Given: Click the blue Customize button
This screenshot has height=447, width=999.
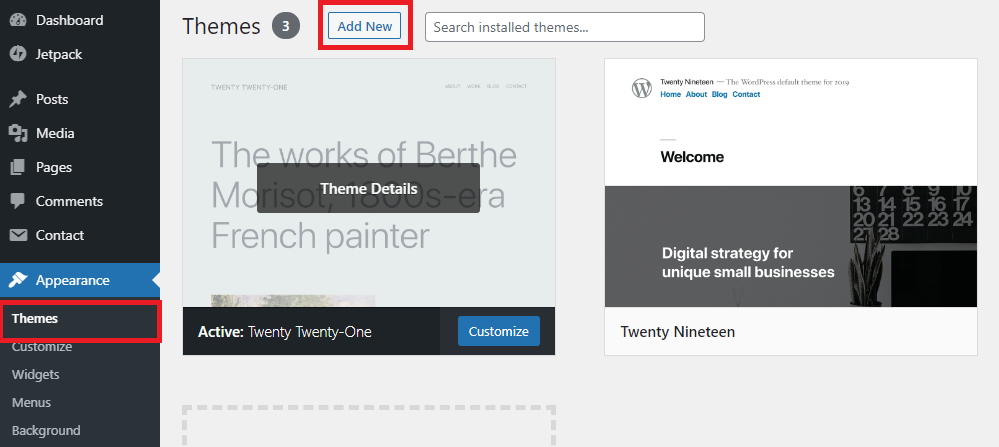Looking at the screenshot, I should (498, 331).
